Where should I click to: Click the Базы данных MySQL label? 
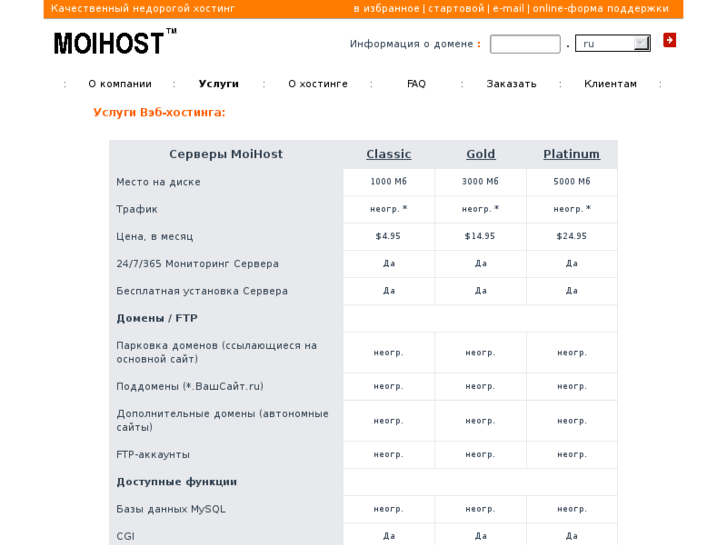coord(171,509)
